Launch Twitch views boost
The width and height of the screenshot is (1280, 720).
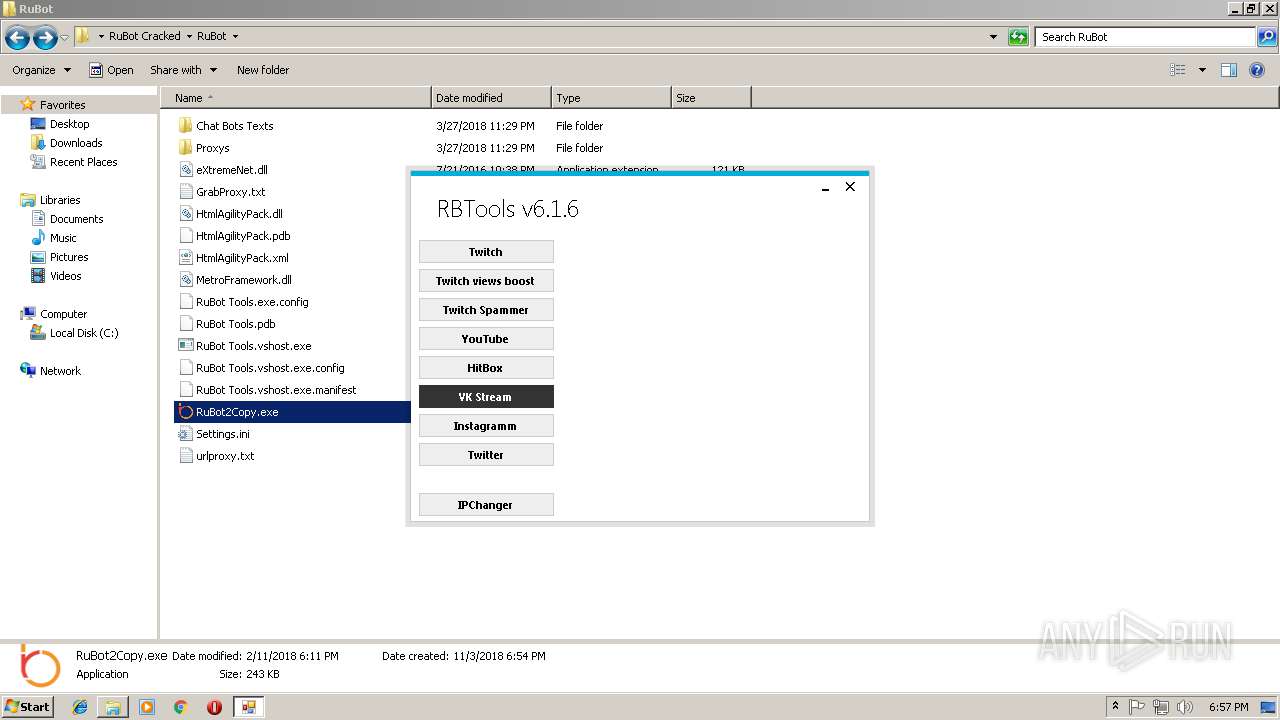pyautogui.click(x=486, y=281)
